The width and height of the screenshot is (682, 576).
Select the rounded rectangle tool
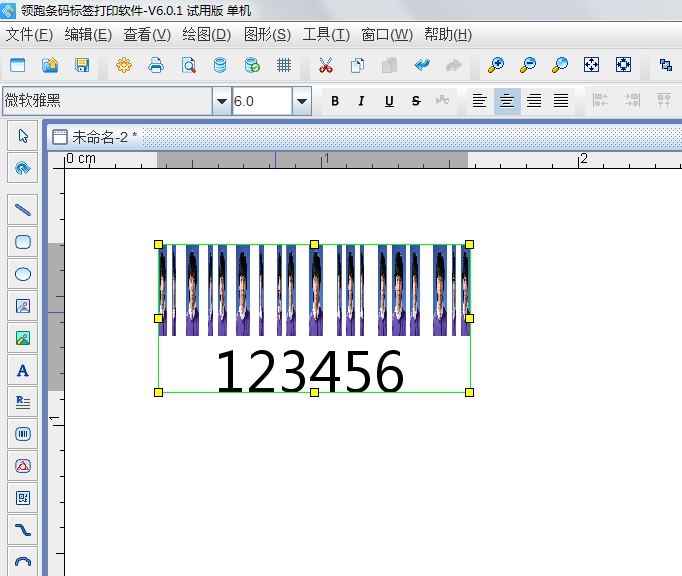click(23, 242)
